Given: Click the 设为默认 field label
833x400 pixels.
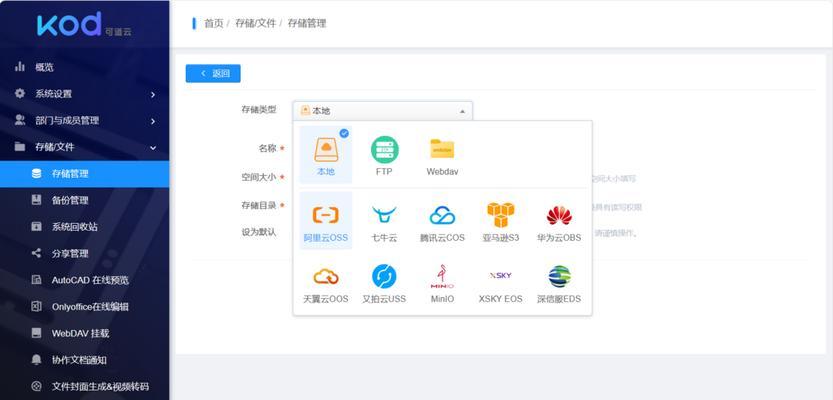Looking at the screenshot, I should coord(259,232).
